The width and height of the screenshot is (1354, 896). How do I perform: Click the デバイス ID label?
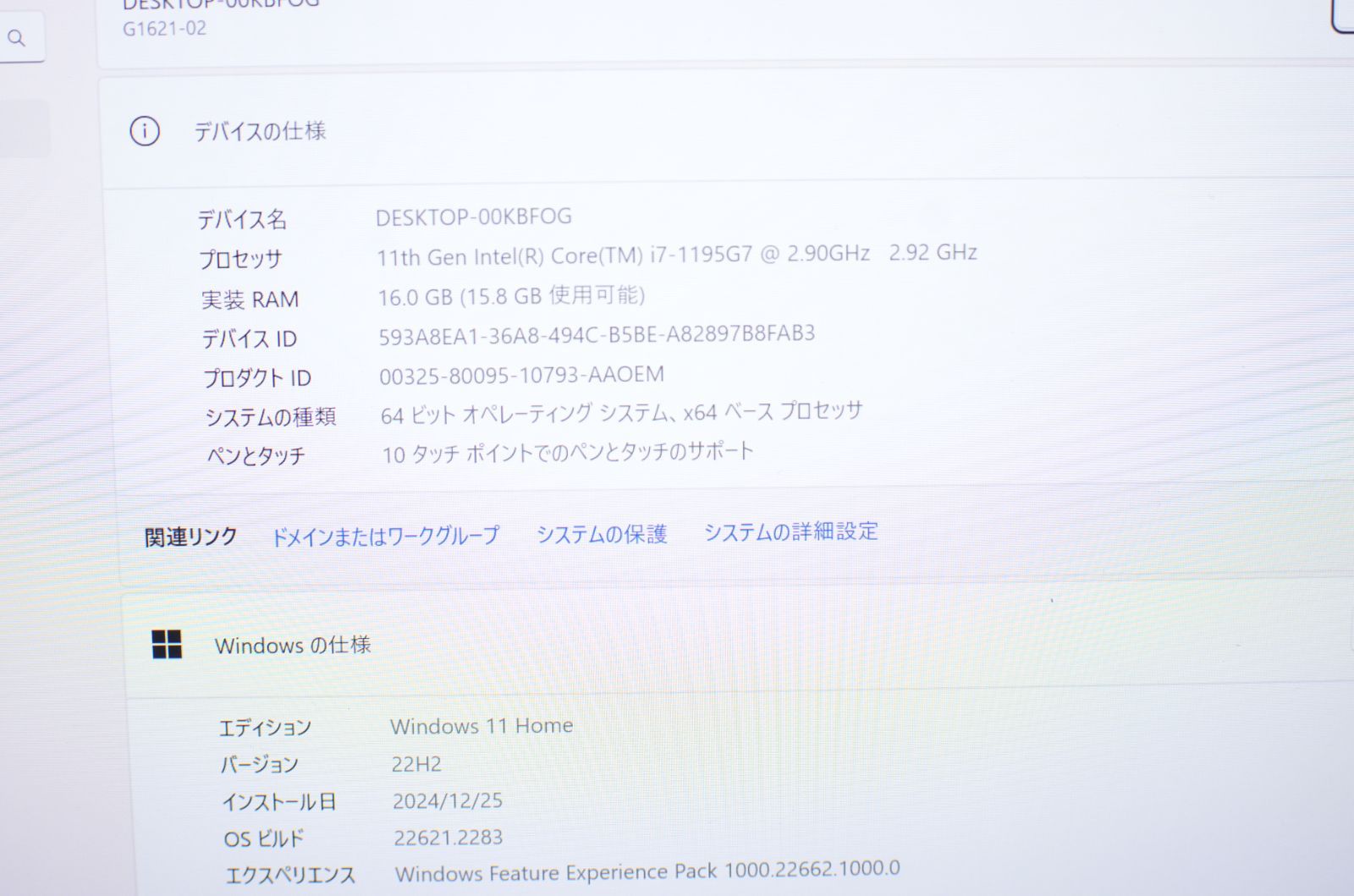pos(249,338)
